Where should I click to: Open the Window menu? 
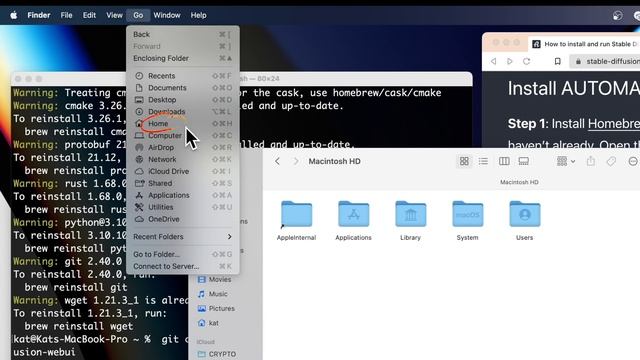click(x=167, y=16)
